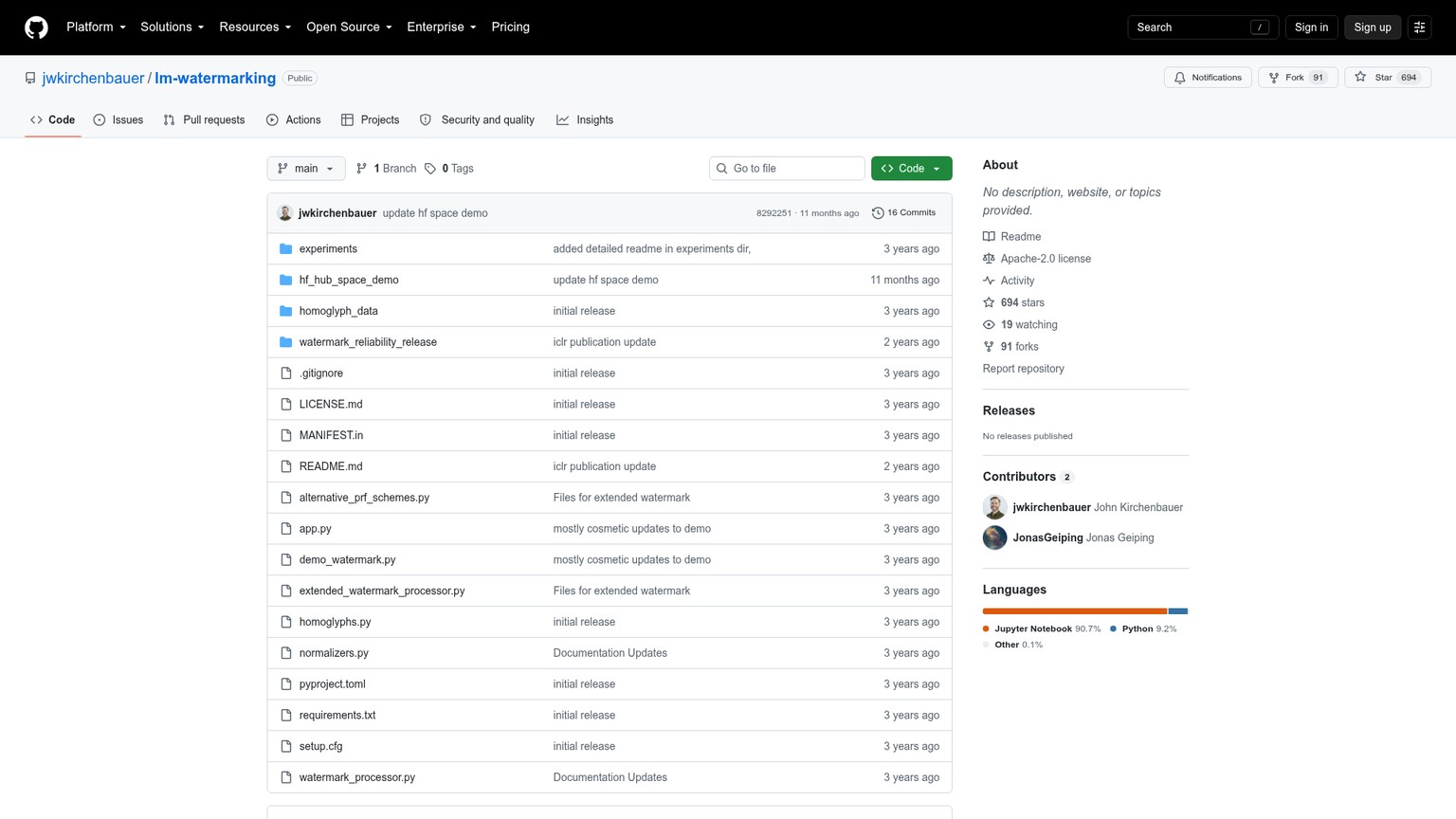Click Sign in button
The image size is (1456, 819).
tap(1311, 27)
